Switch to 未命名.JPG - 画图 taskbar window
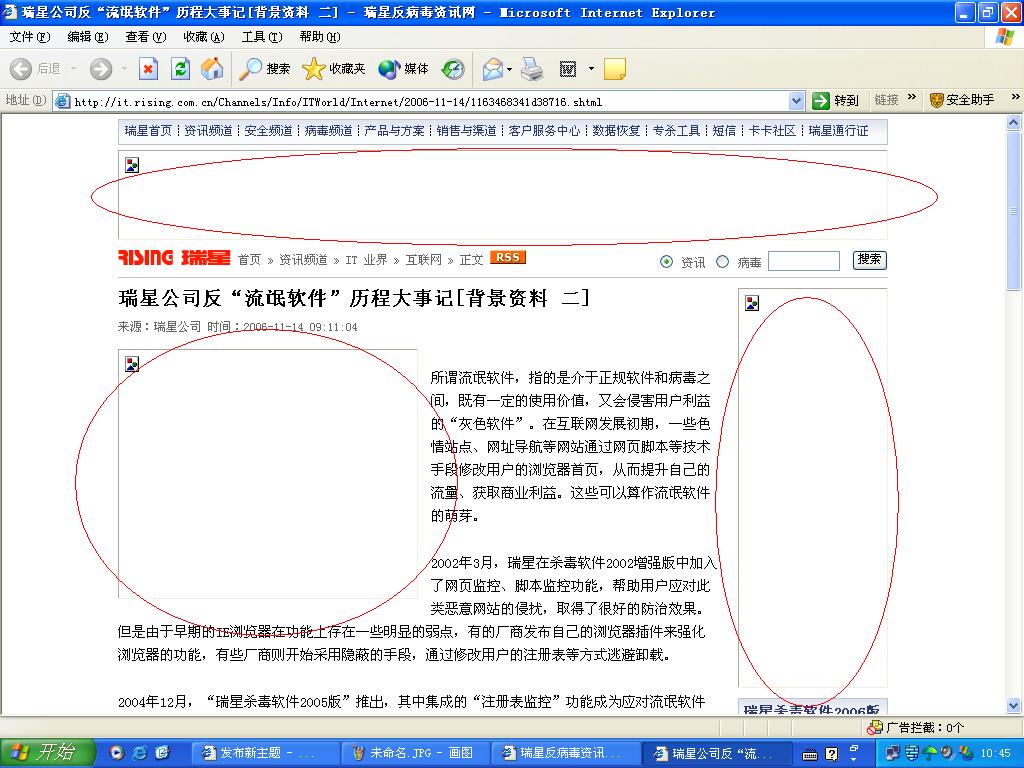Image resolution: width=1024 pixels, height=768 pixels. click(x=414, y=753)
